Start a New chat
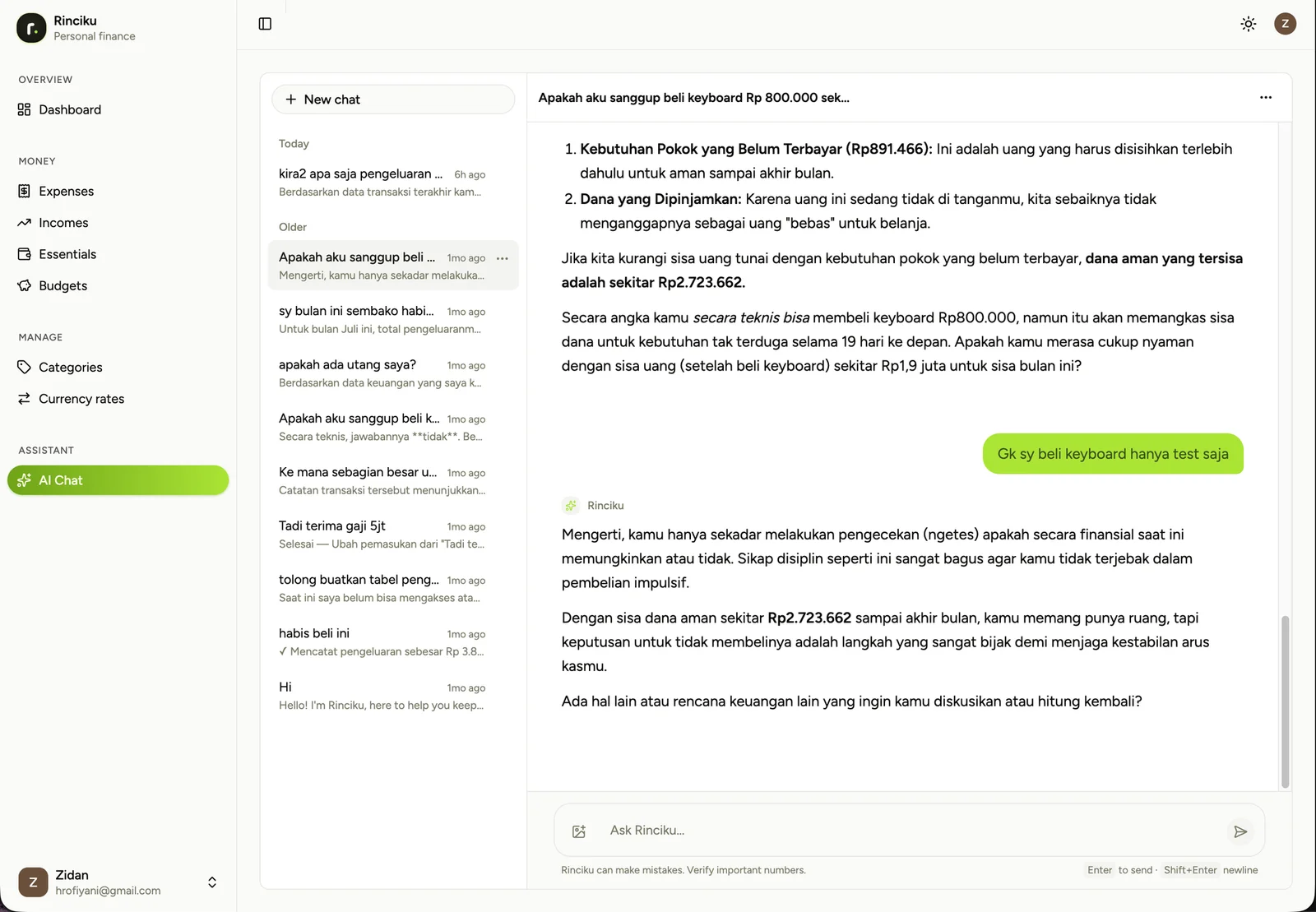The width and height of the screenshot is (1316, 912). tap(393, 100)
